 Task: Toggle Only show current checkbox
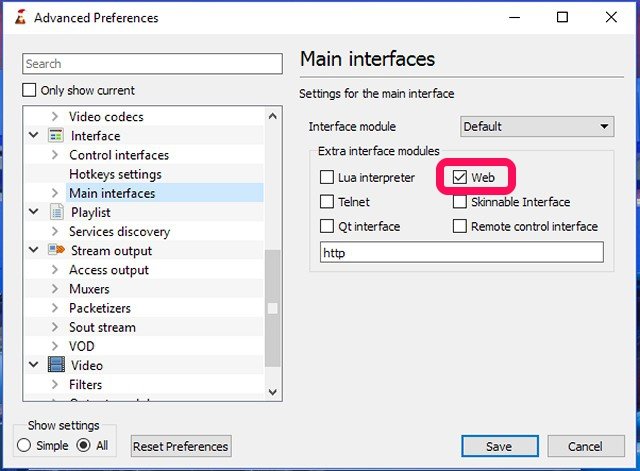30,90
